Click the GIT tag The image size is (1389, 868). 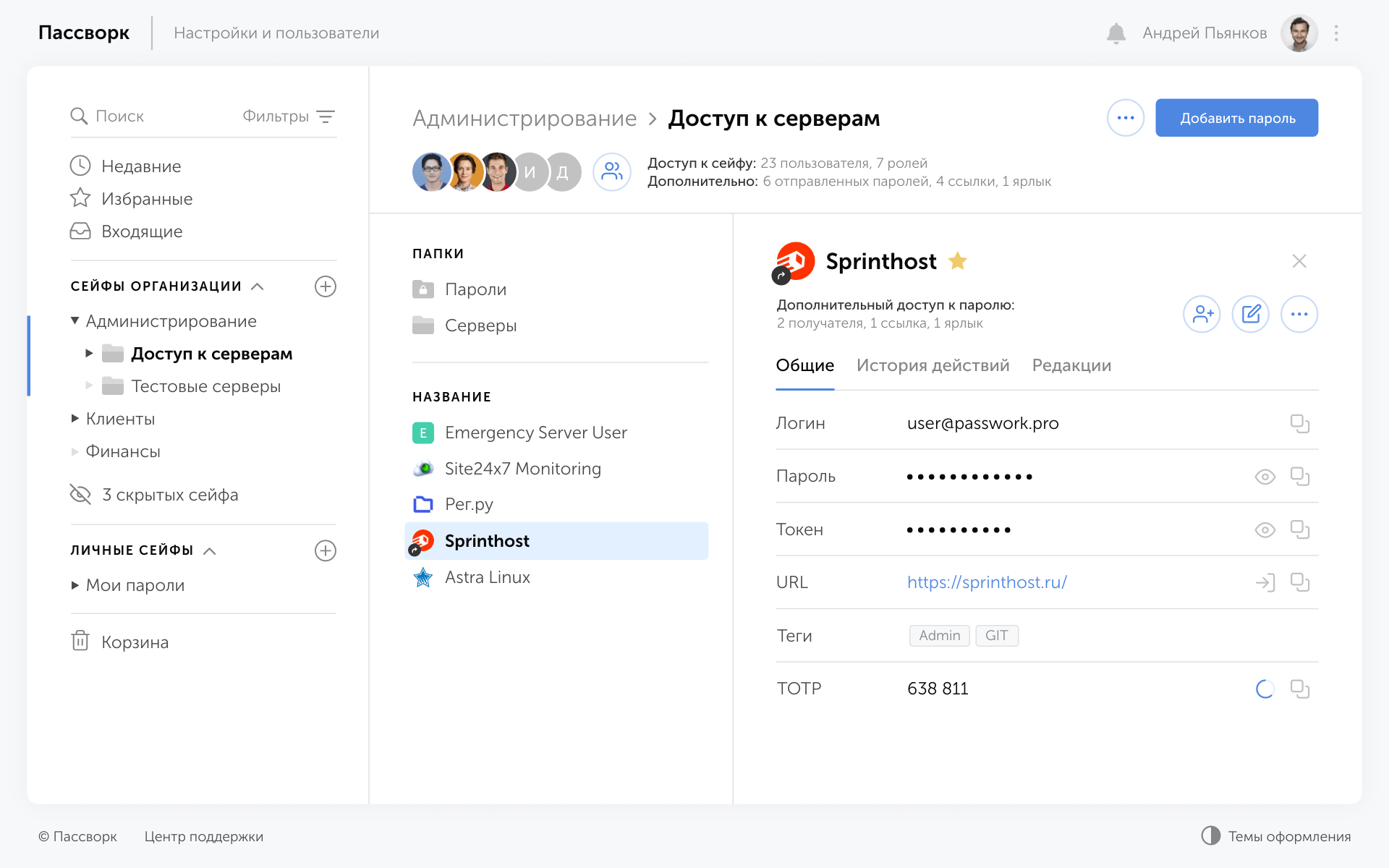(x=996, y=636)
